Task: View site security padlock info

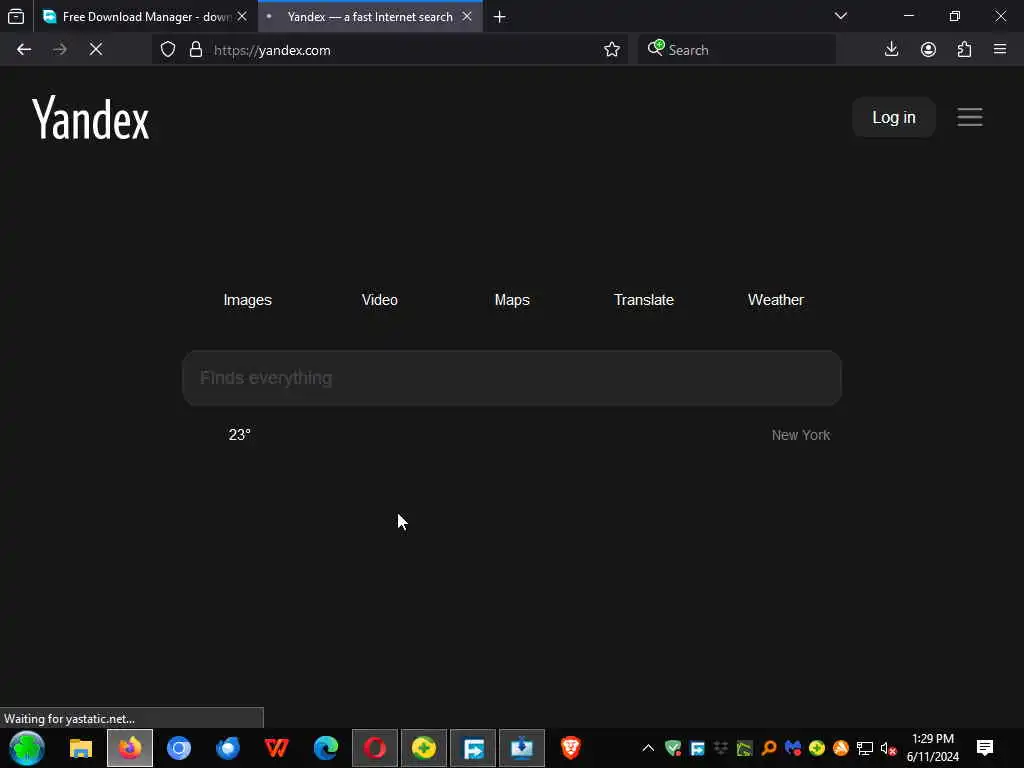Action: coord(195,50)
